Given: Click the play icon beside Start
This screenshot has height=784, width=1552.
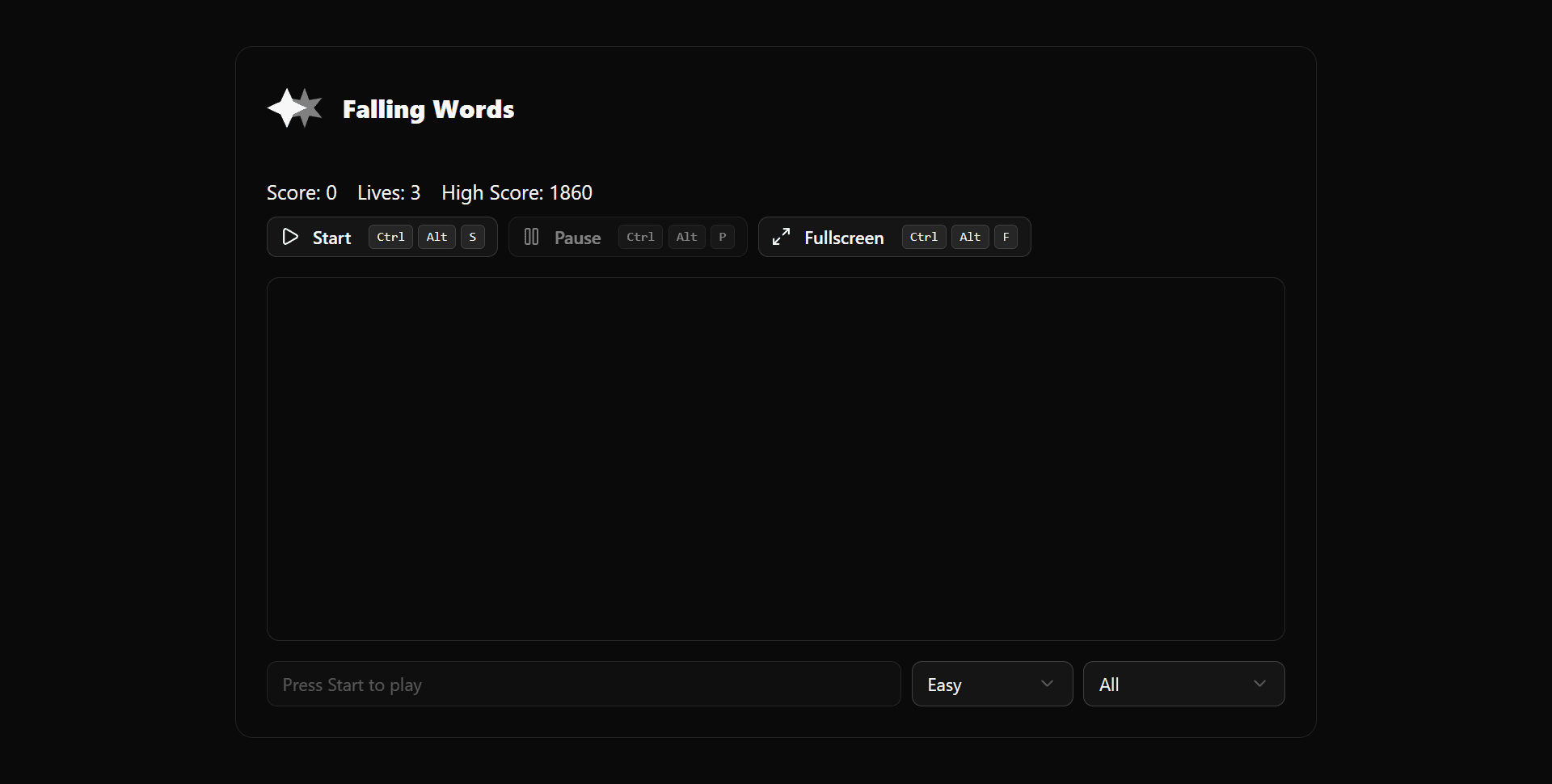Looking at the screenshot, I should click(289, 237).
